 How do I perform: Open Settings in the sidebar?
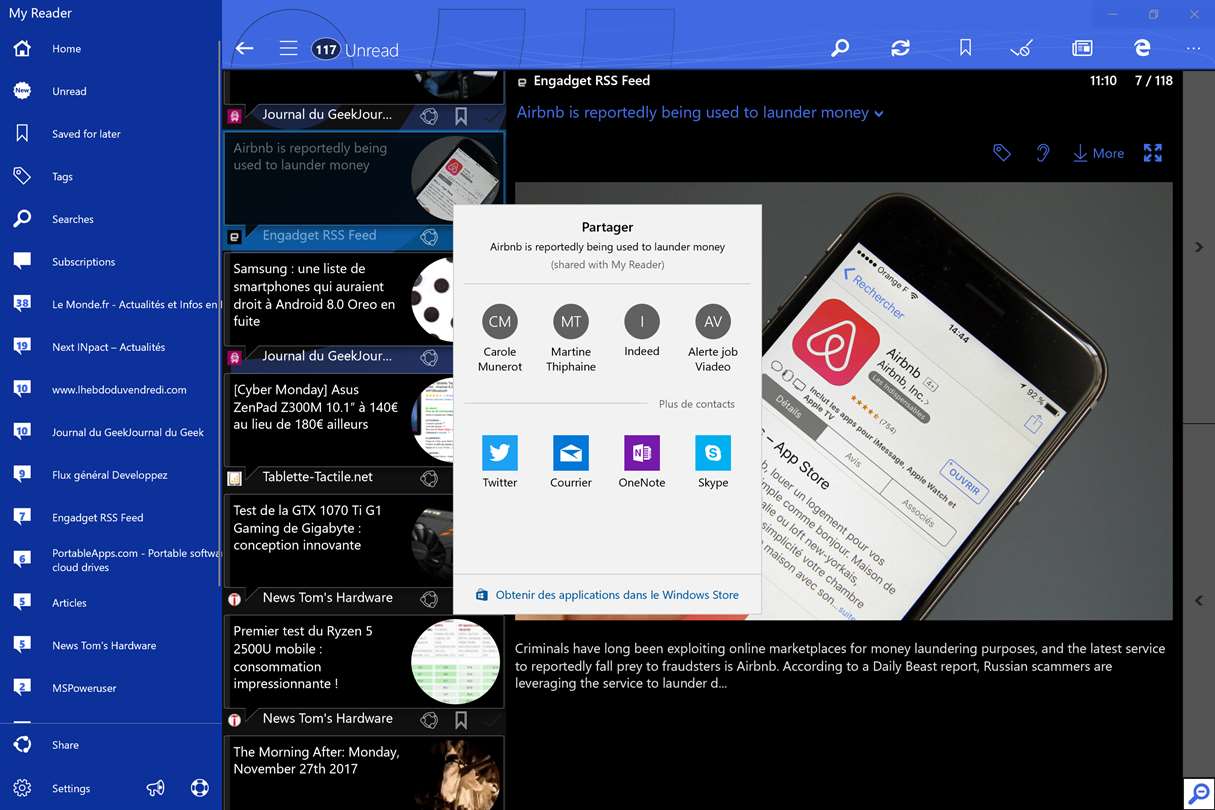[71, 788]
